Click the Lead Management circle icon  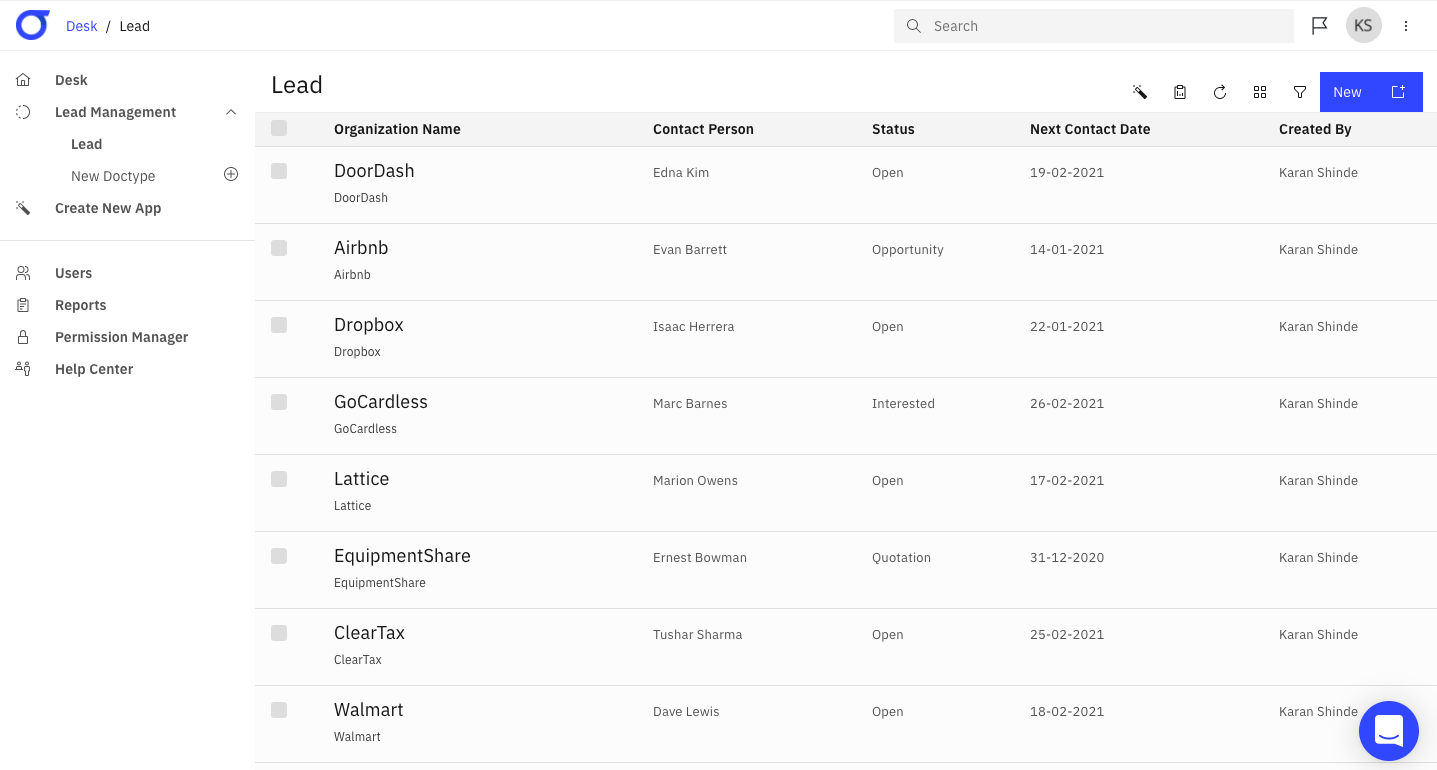[x=23, y=112]
